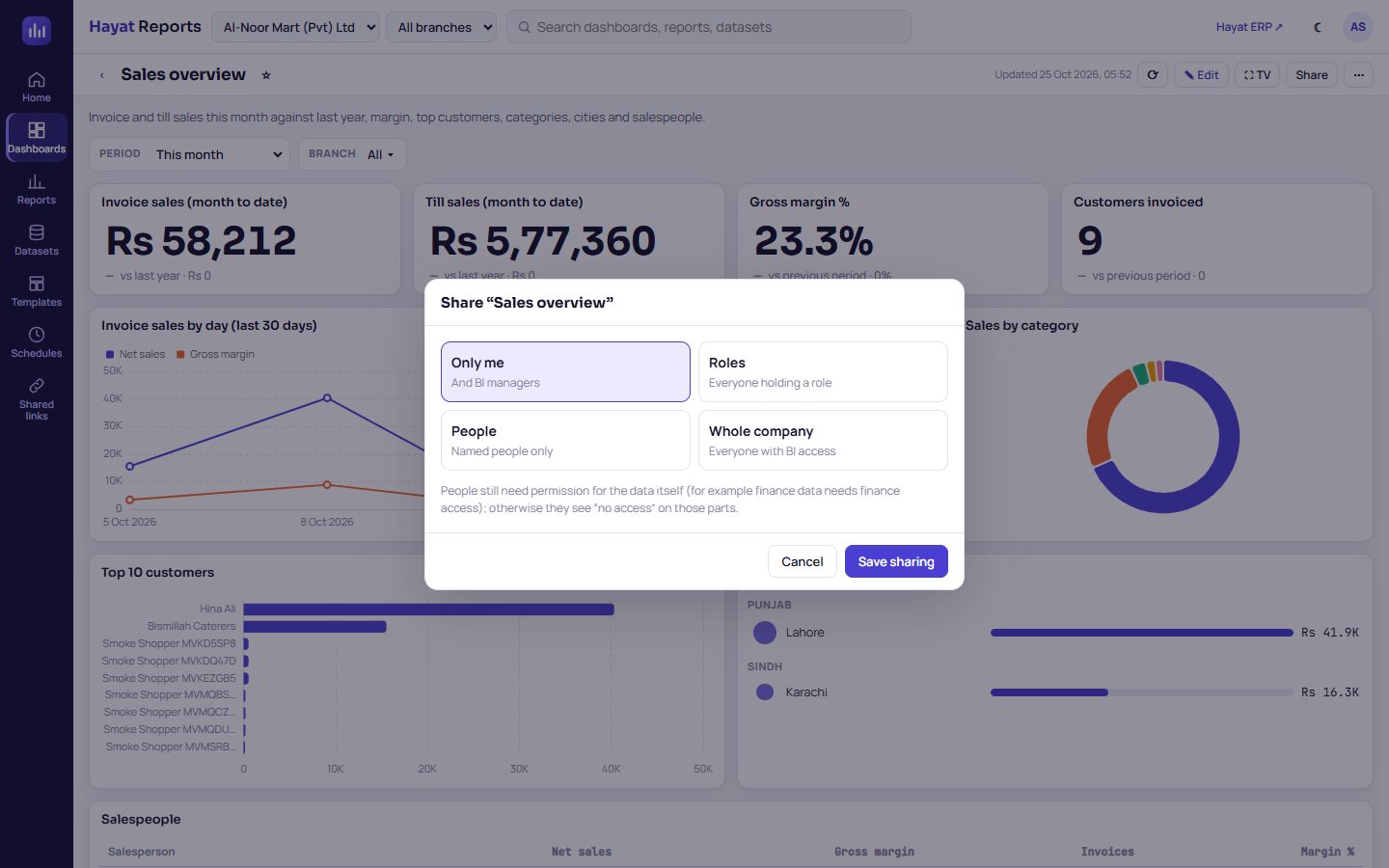Open Schedules in the sidebar
Screen dimensions: 1389x868
(37, 342)
